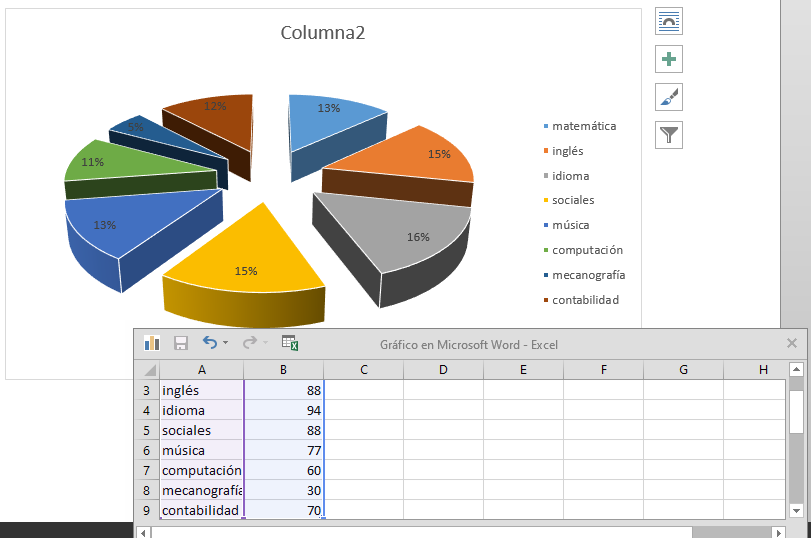
Task: Select column C header
Action: pos(364,370)
